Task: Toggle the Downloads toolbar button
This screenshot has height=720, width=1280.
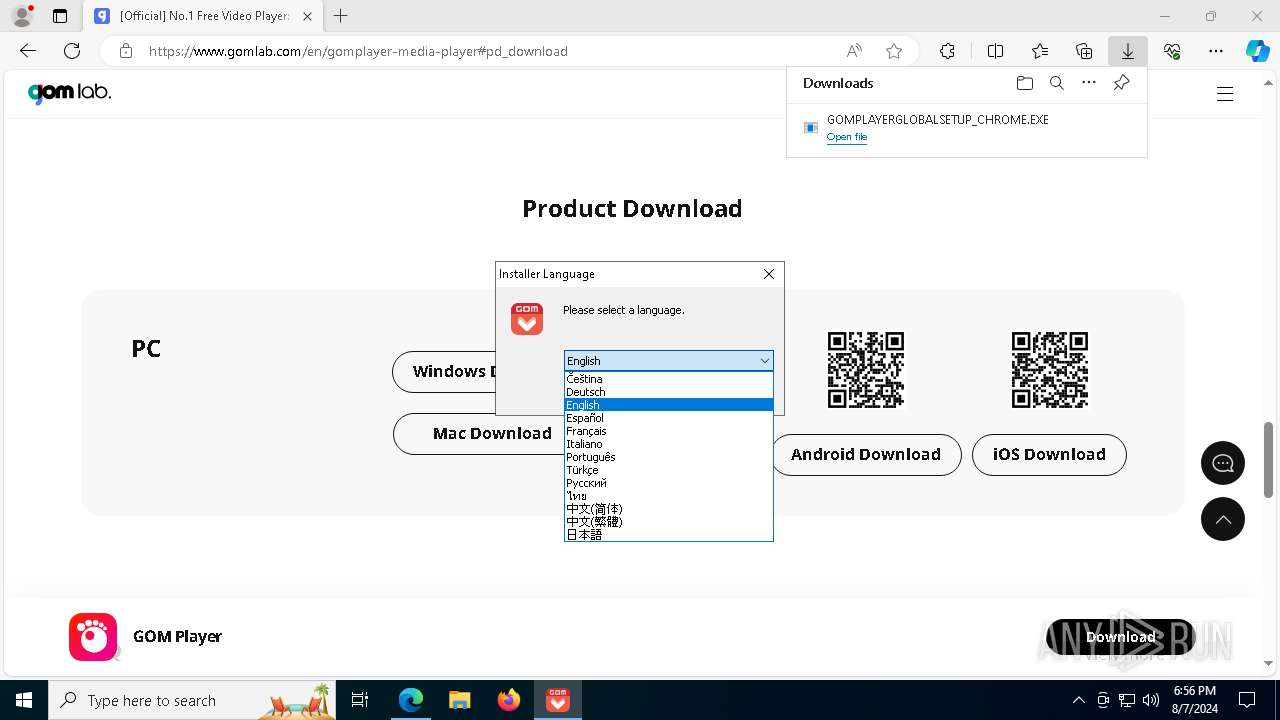Action: pyautogui.click(x=1128, y=51)
